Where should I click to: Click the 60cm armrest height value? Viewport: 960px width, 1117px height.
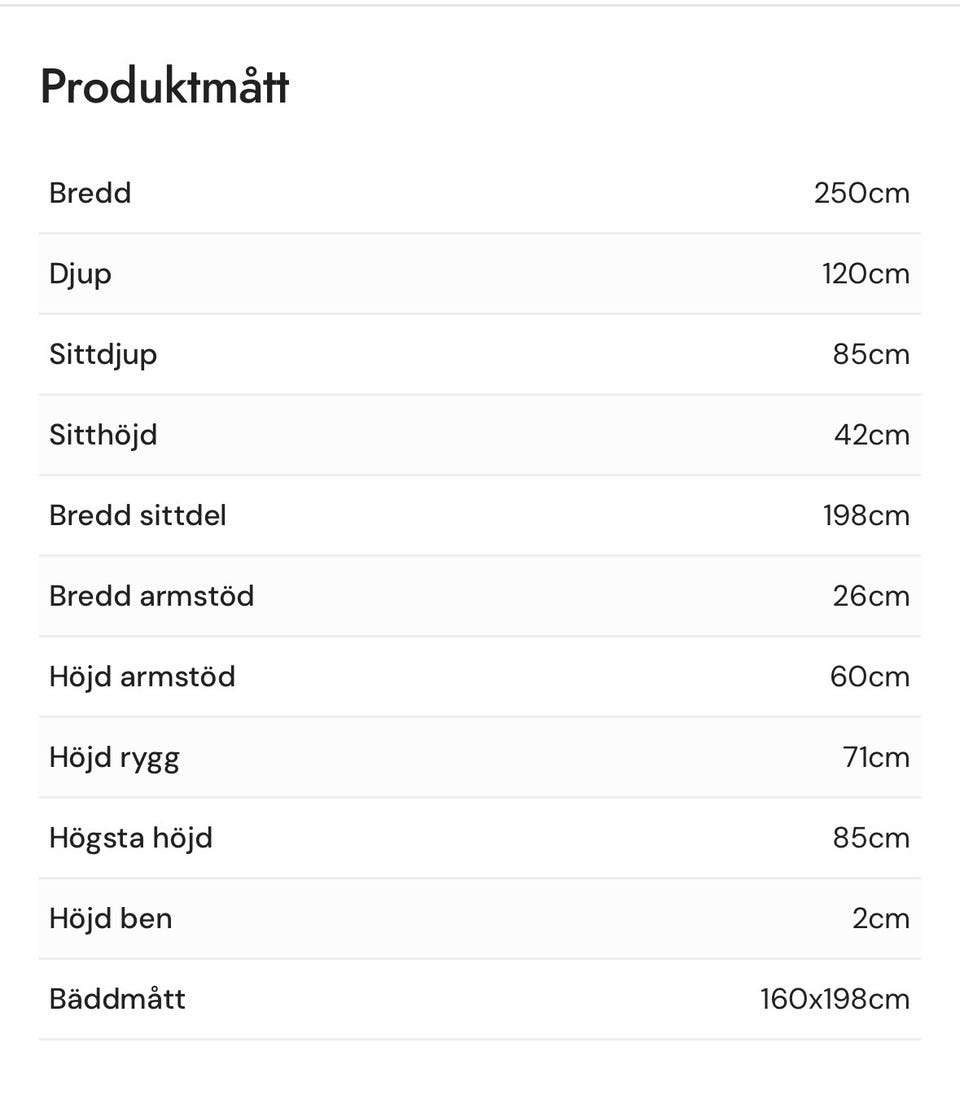point(869,677)
